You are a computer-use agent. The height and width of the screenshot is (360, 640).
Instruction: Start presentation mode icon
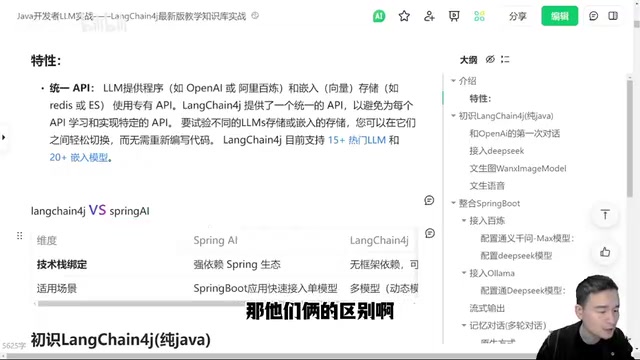454,16
